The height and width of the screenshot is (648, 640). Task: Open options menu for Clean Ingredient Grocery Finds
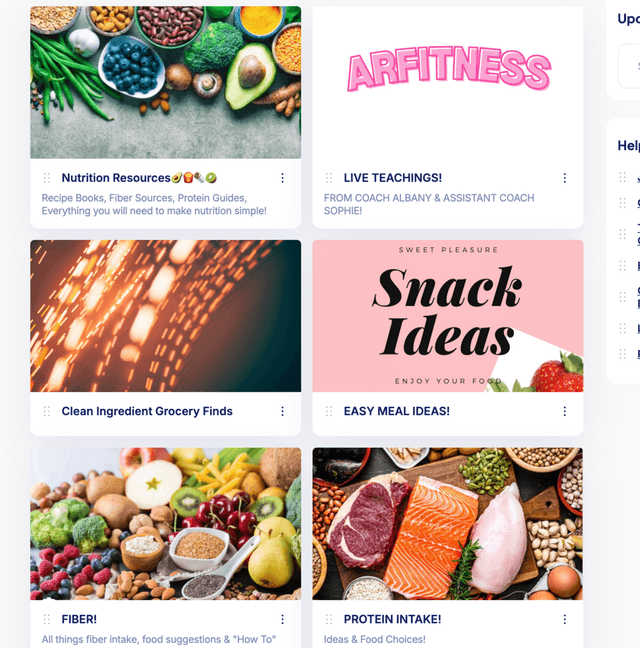point(282,411)
